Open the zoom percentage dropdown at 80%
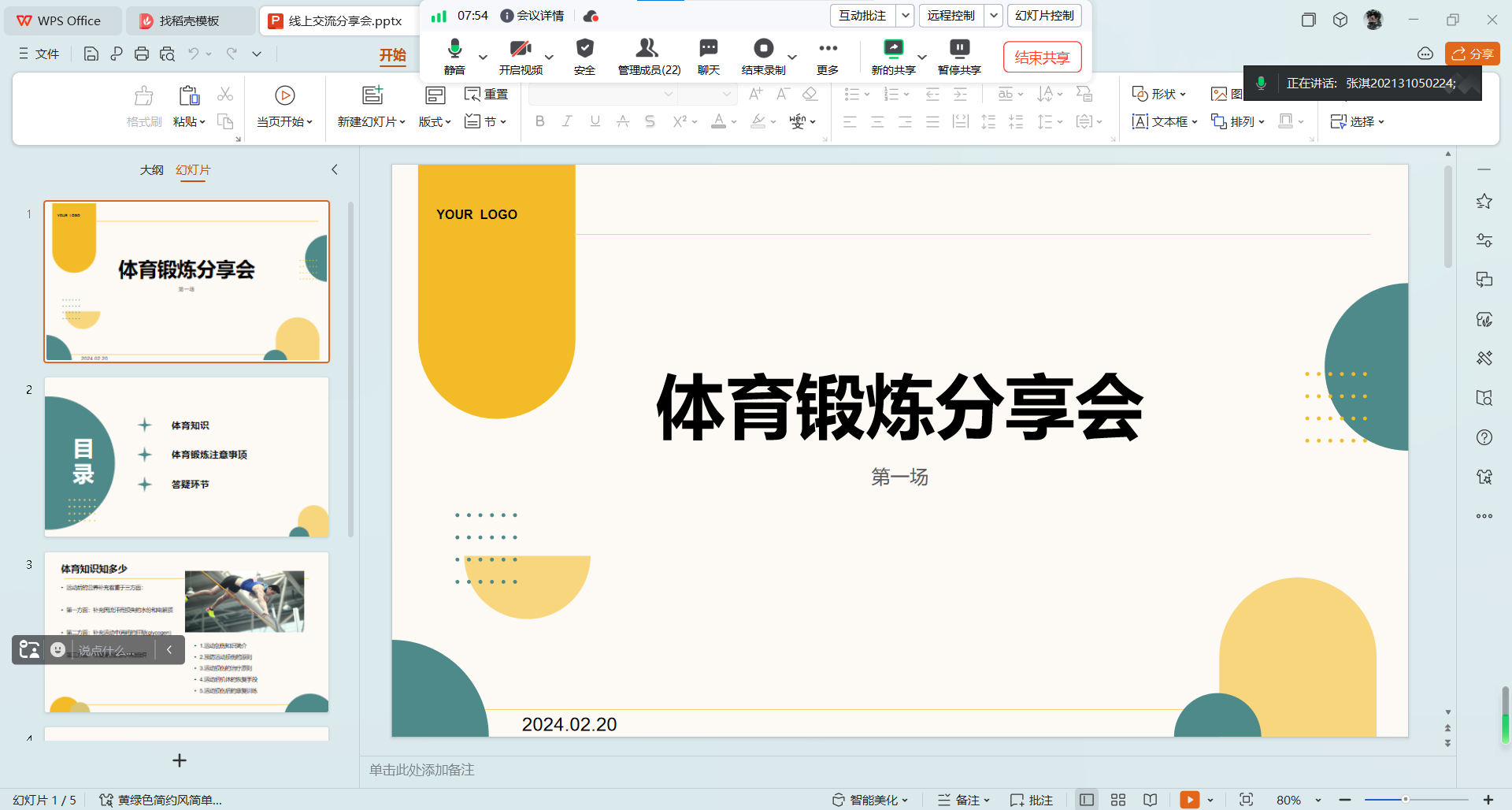This screenshot has height=810, width=1512. click(x=1317, y=800)
